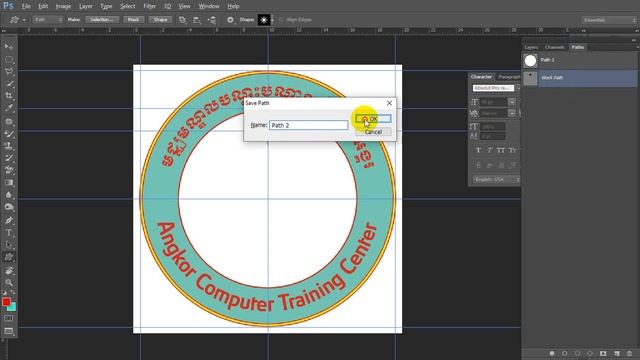Open the Essentials workspace dropdown
This screenshot has height=360, width=640.
(x=610, y=20)
